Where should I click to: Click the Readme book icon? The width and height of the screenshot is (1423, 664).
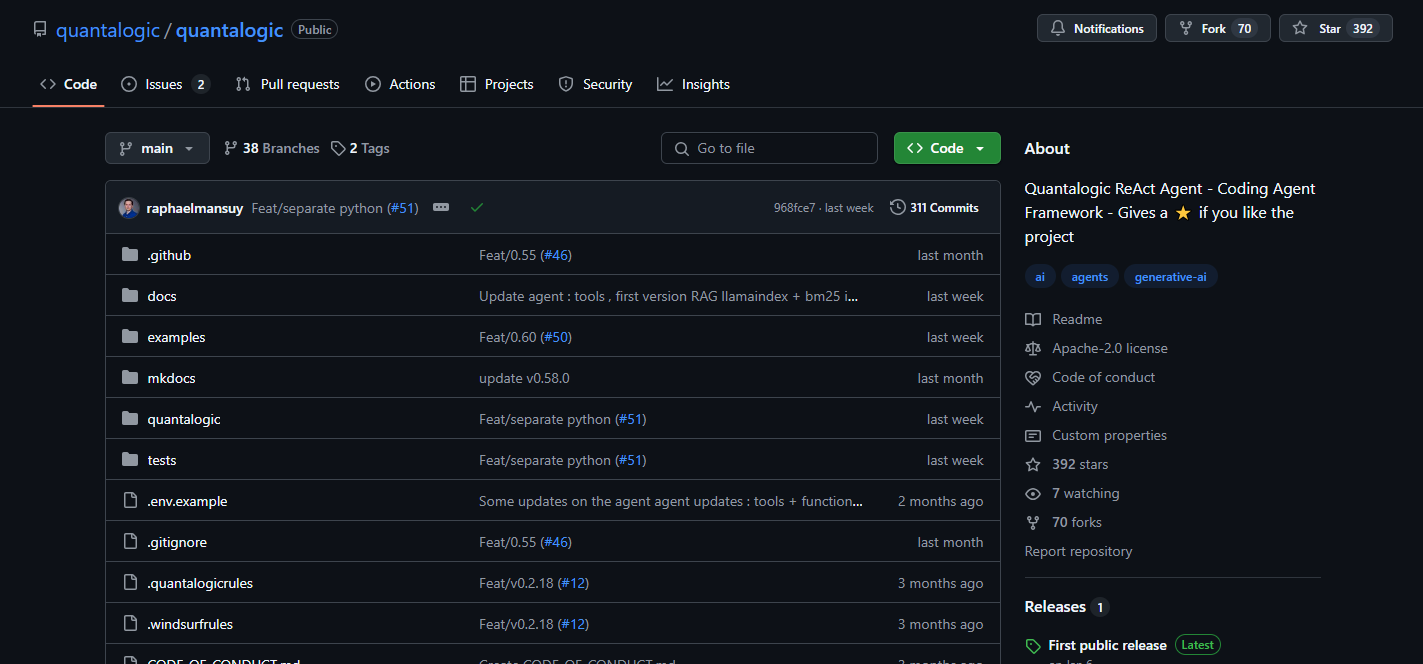click(1033, 320)
